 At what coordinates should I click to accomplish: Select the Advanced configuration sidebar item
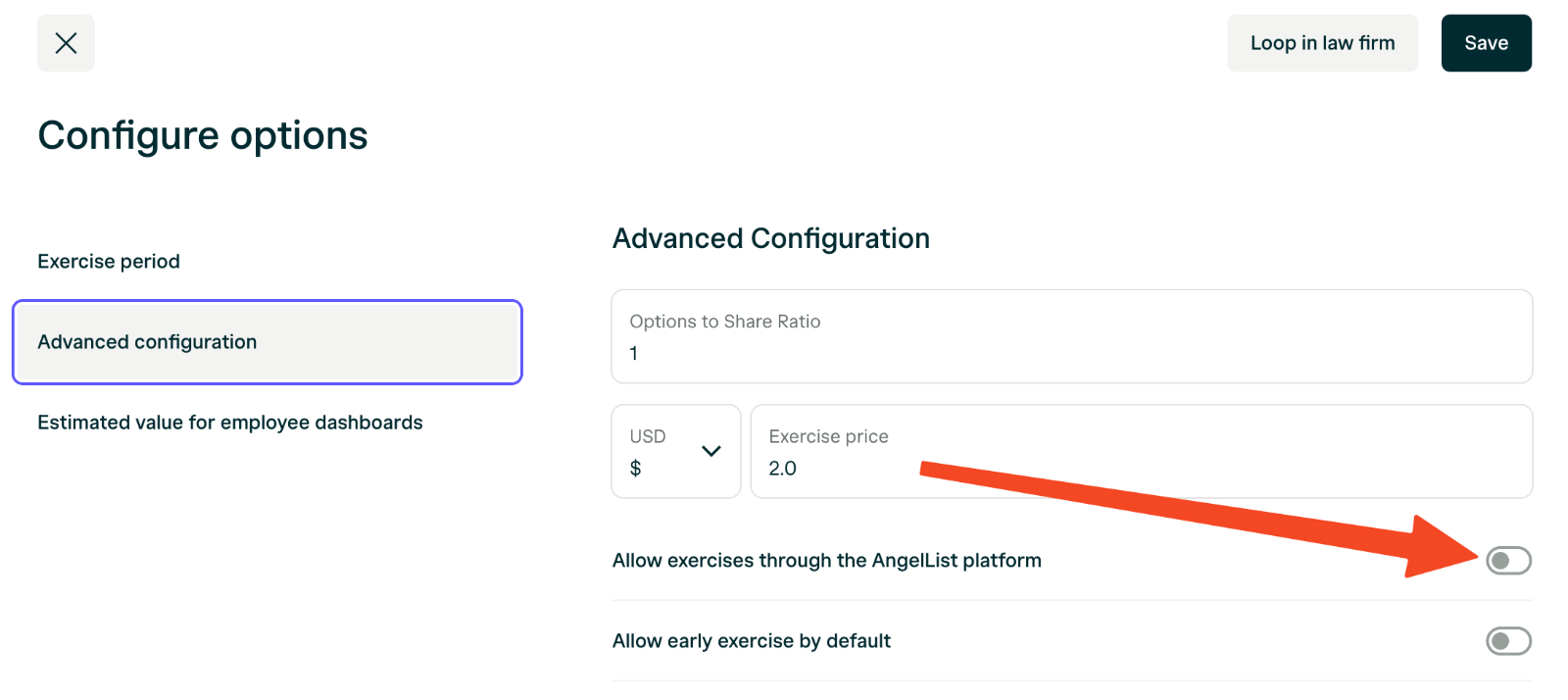click(268, 342)
